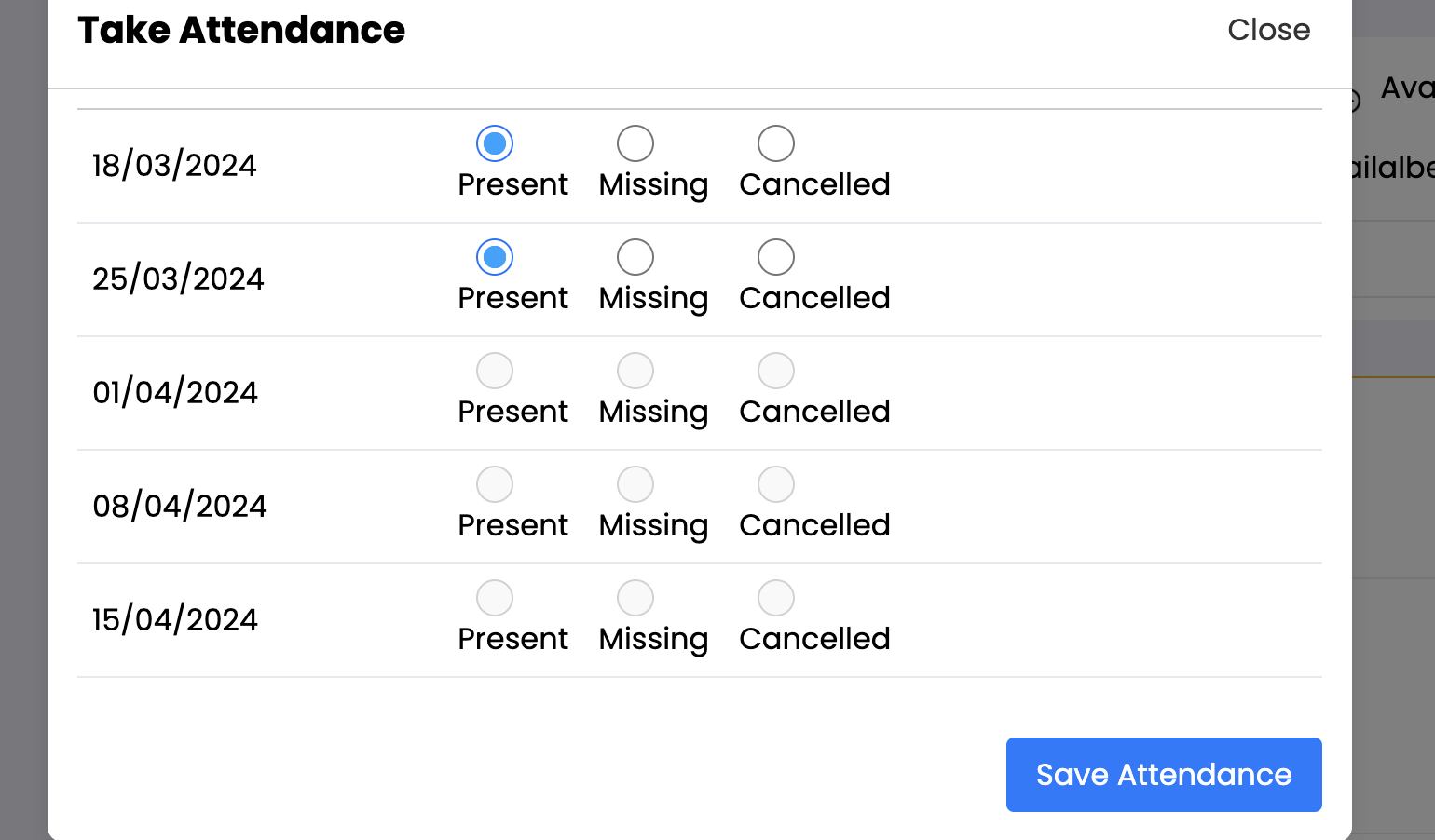Viewport: 1435px width, 840px height.
Task: Mark 18/03/2024 as Missing
Action: pyautogui.click(x=635, y=143)
